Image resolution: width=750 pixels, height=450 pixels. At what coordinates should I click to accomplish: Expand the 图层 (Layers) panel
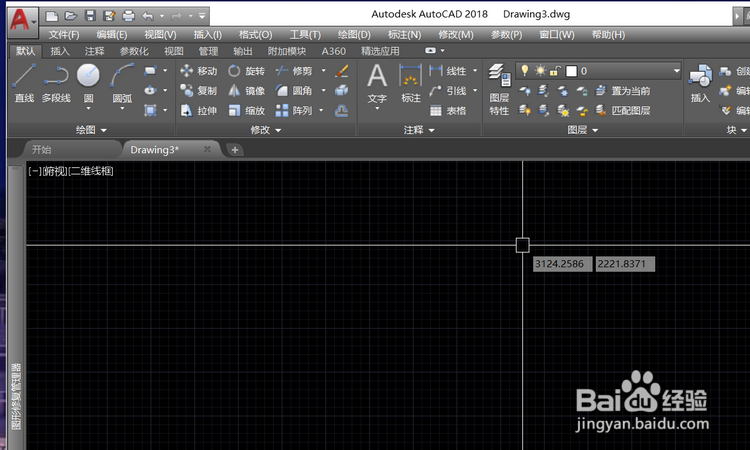[x=583, y=130]
